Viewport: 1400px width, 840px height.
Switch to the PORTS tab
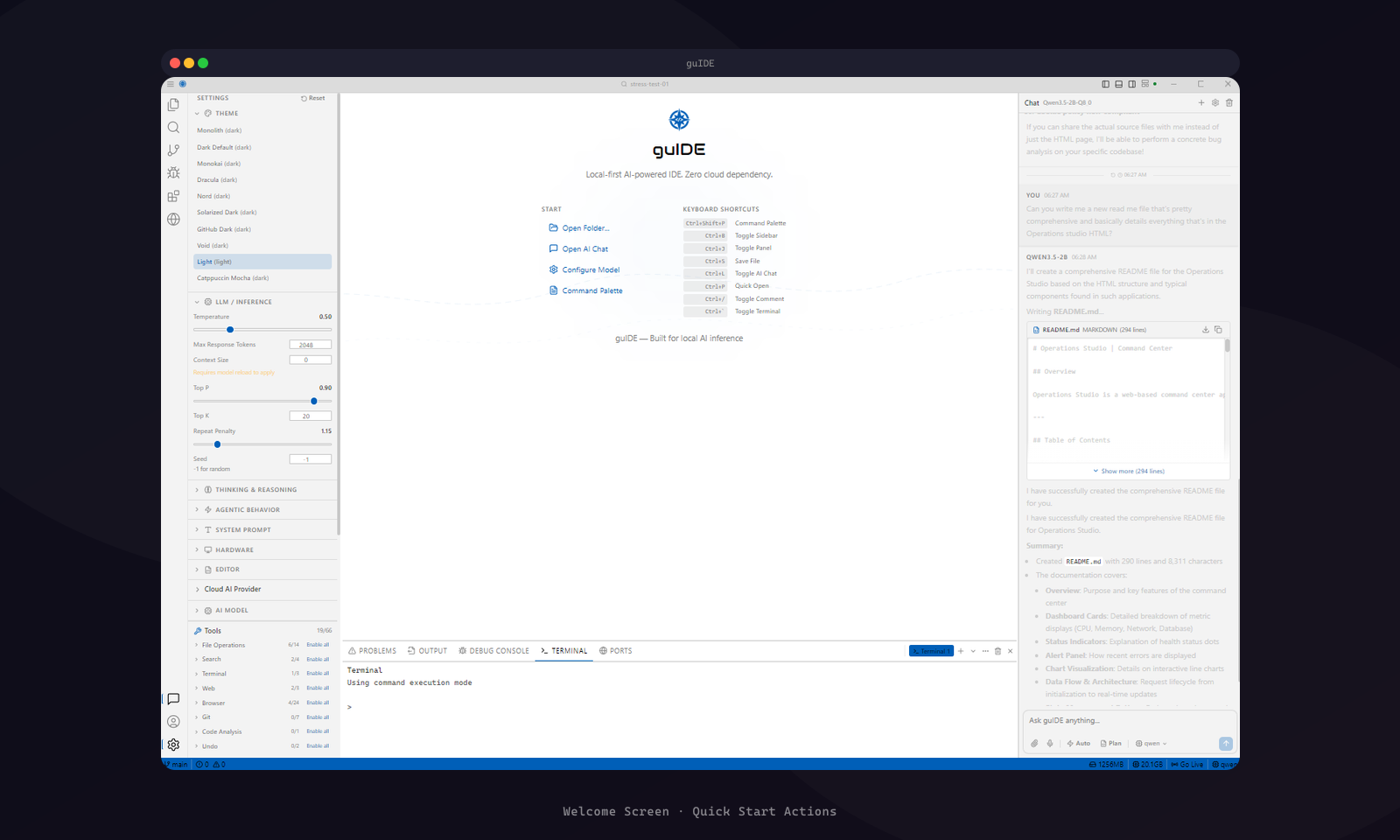615,651
